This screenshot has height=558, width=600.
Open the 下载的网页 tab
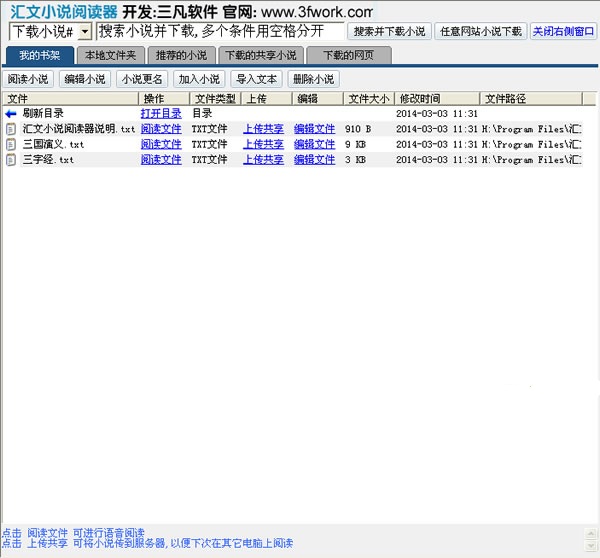(x=349, y=55)
